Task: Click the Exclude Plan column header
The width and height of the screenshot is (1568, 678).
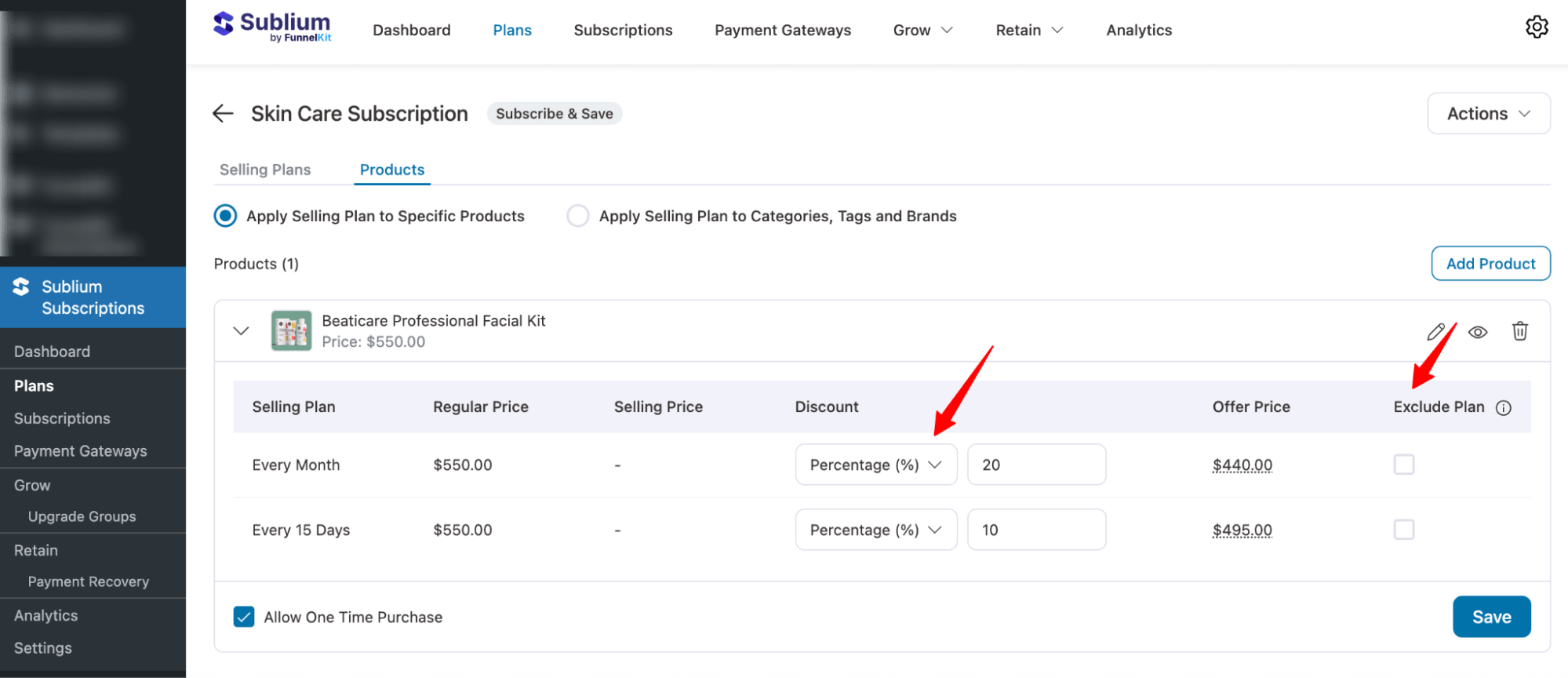Action: tap(1439, 407)
